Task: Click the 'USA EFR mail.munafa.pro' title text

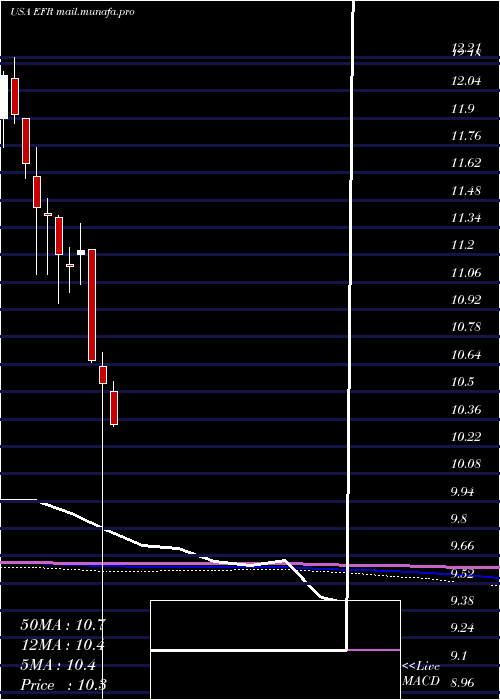Action: [x=72, y=12]
